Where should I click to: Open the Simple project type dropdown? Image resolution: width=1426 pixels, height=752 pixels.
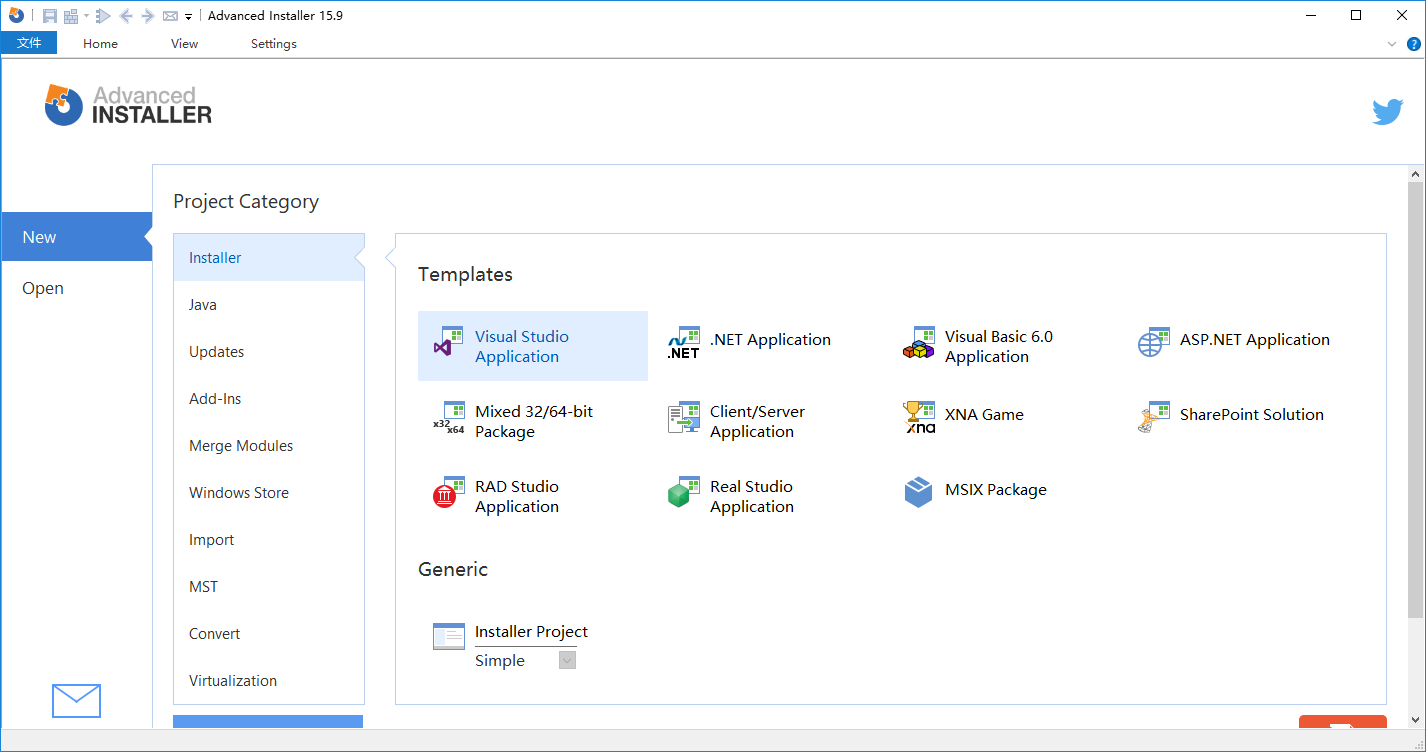click(567, 660)
